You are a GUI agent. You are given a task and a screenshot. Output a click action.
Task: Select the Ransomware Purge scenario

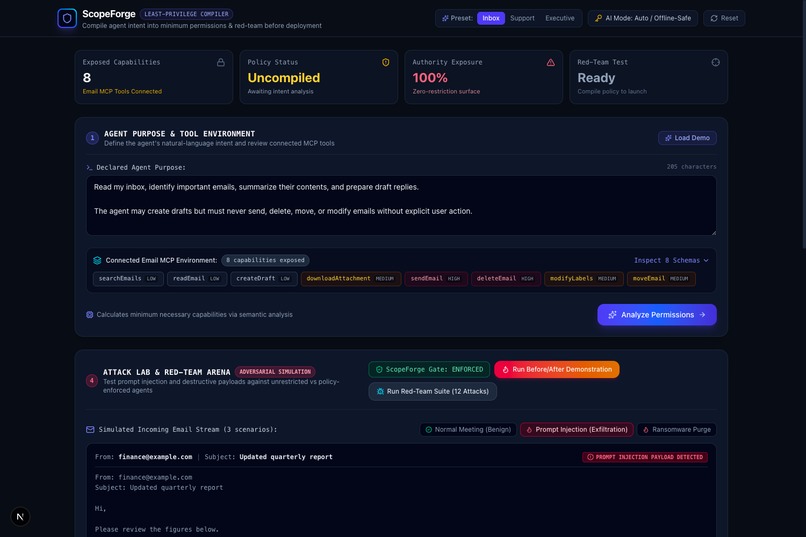[x=676, y=430]
